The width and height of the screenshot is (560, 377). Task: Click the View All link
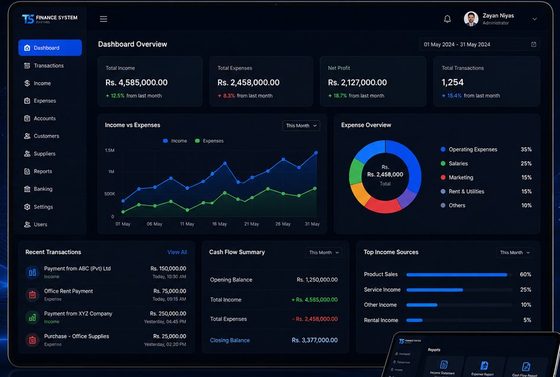(177, 252)
